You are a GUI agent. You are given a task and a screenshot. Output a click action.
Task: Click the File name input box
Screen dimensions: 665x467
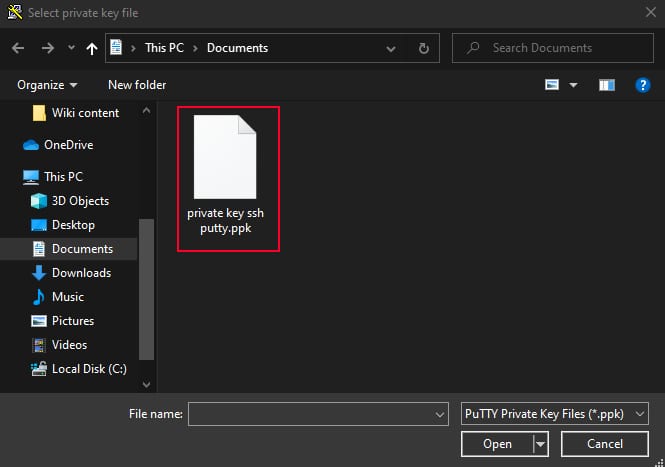tap(318, 414)
